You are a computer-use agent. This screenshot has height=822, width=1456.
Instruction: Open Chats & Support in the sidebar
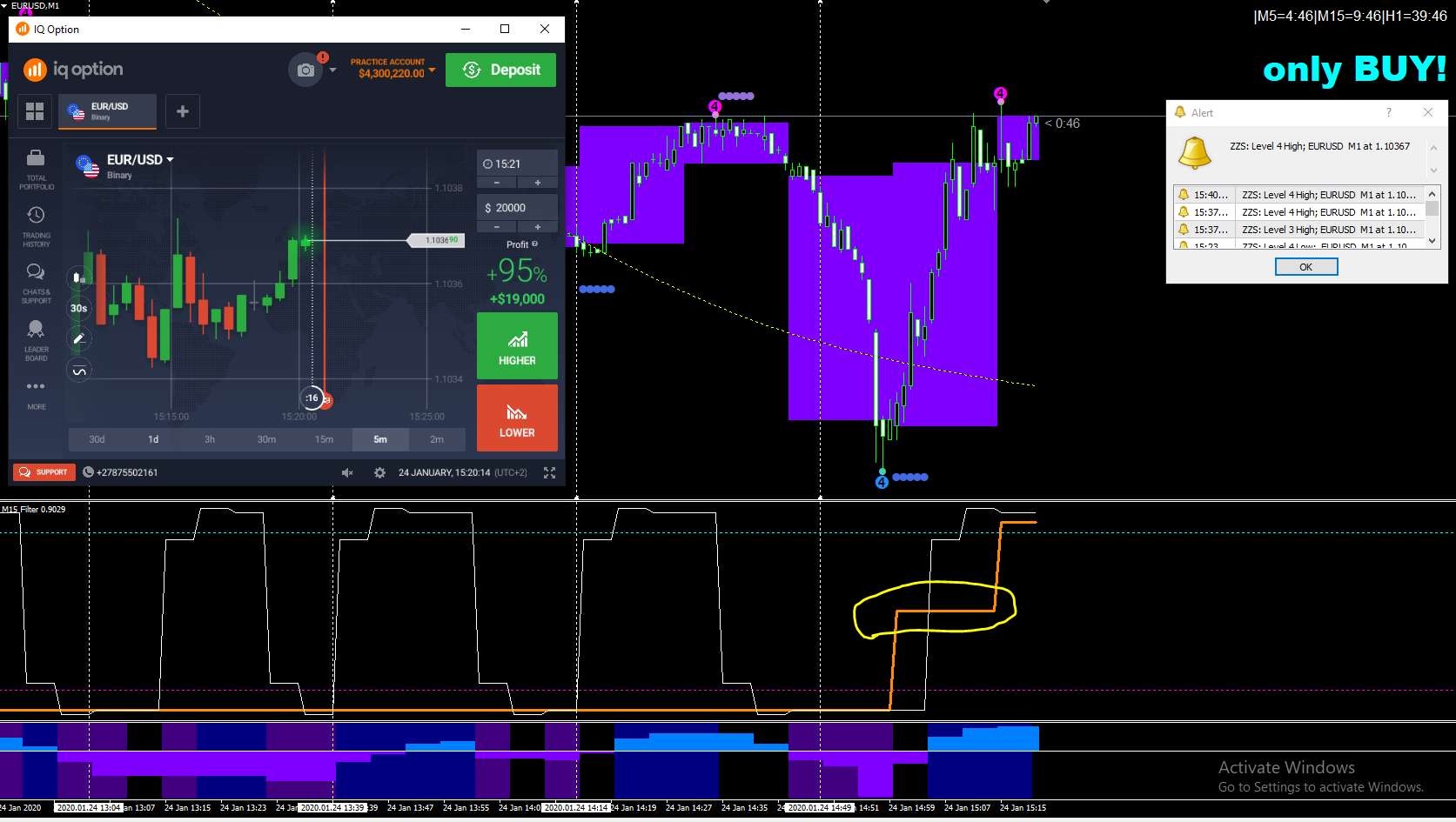pyautogui.click(x=36, y=284)
